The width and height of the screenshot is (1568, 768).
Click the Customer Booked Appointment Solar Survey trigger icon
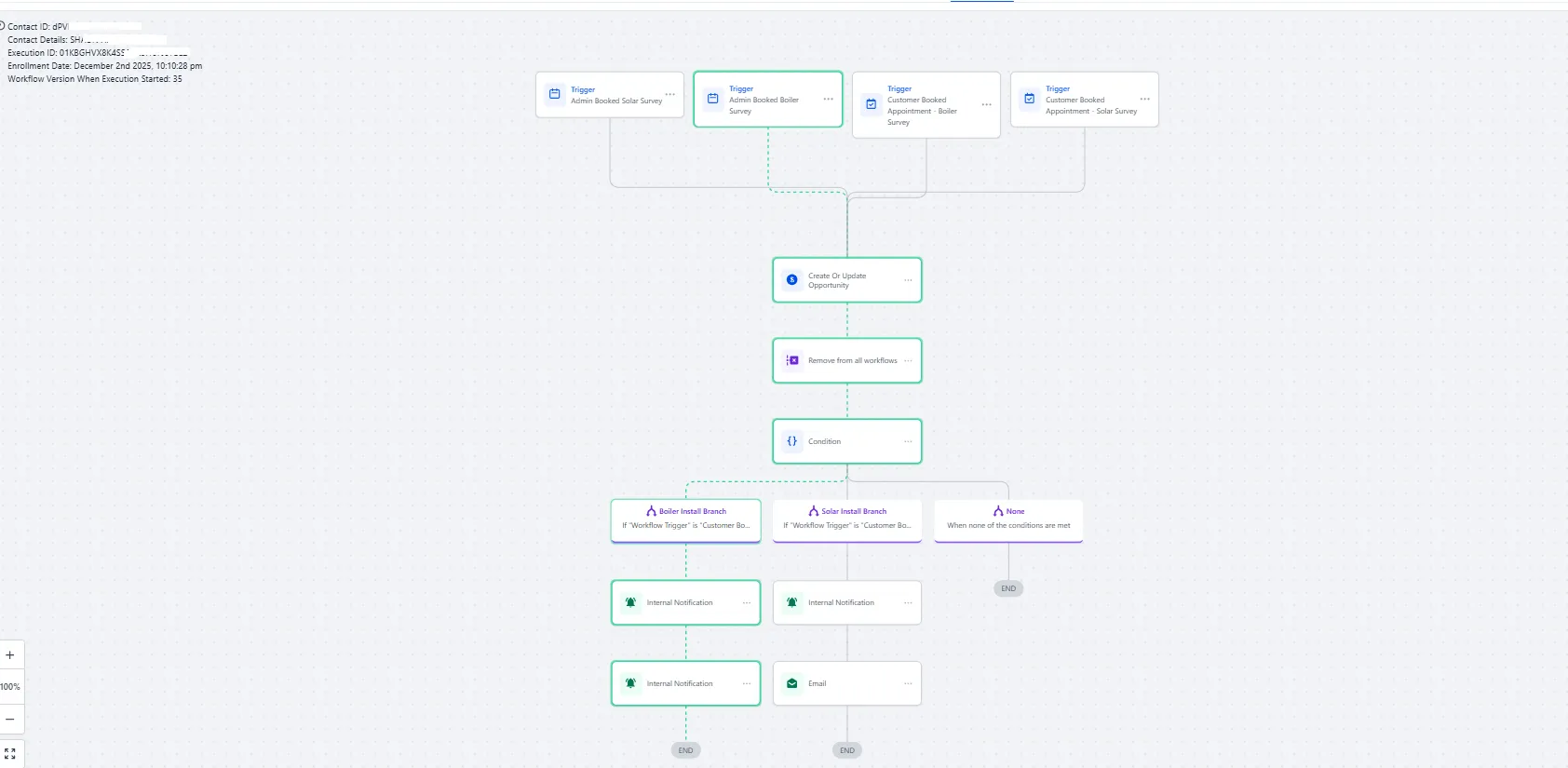click(x=1030, y=98)
